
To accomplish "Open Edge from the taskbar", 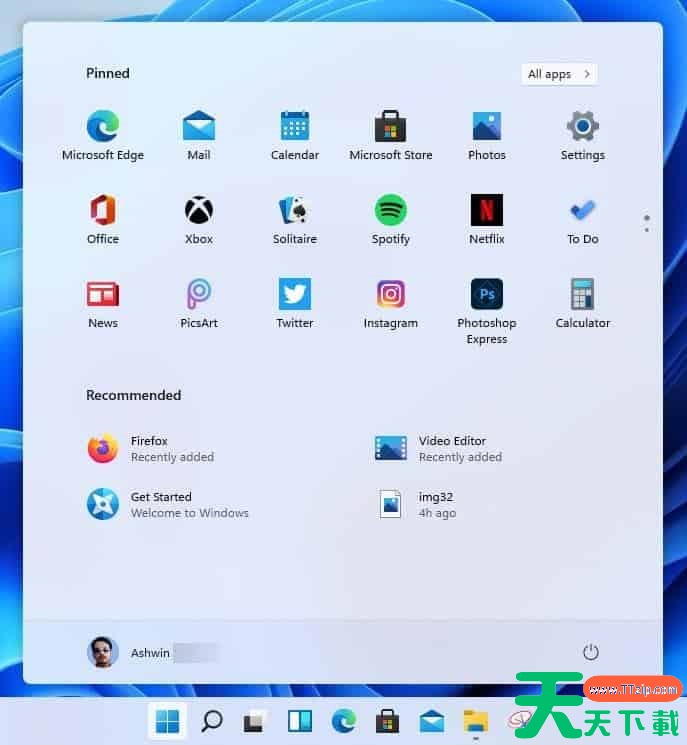I will click(344, 722).
